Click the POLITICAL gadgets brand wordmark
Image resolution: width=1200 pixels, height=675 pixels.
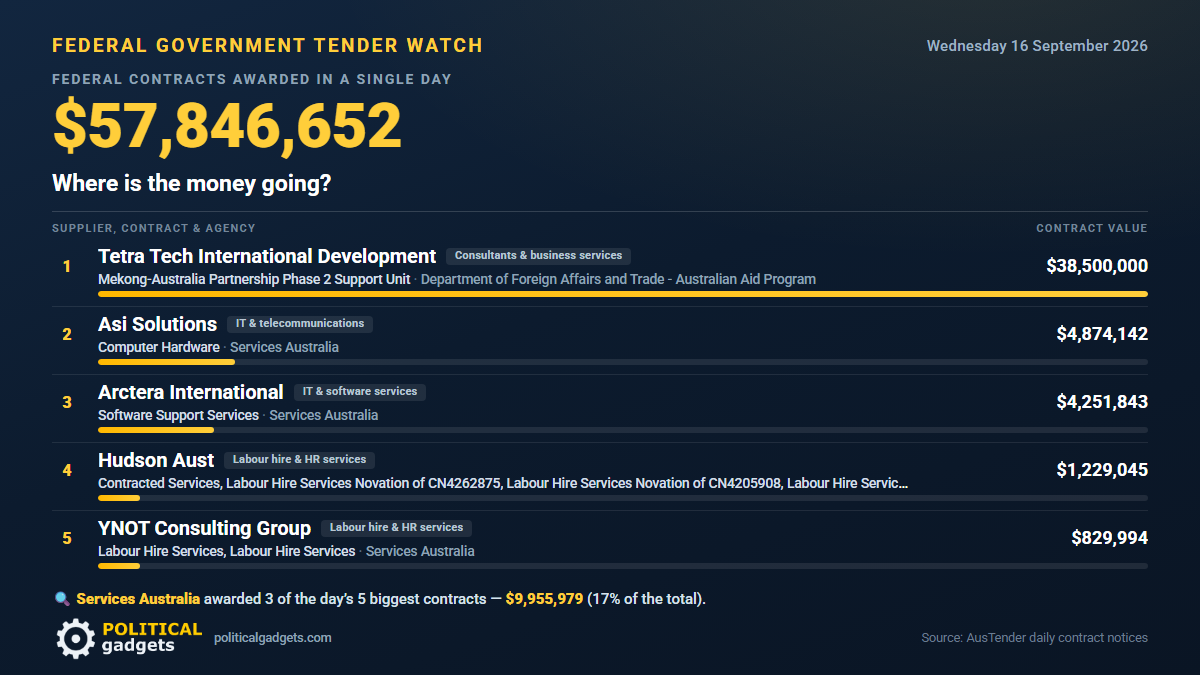pos(152,638)
